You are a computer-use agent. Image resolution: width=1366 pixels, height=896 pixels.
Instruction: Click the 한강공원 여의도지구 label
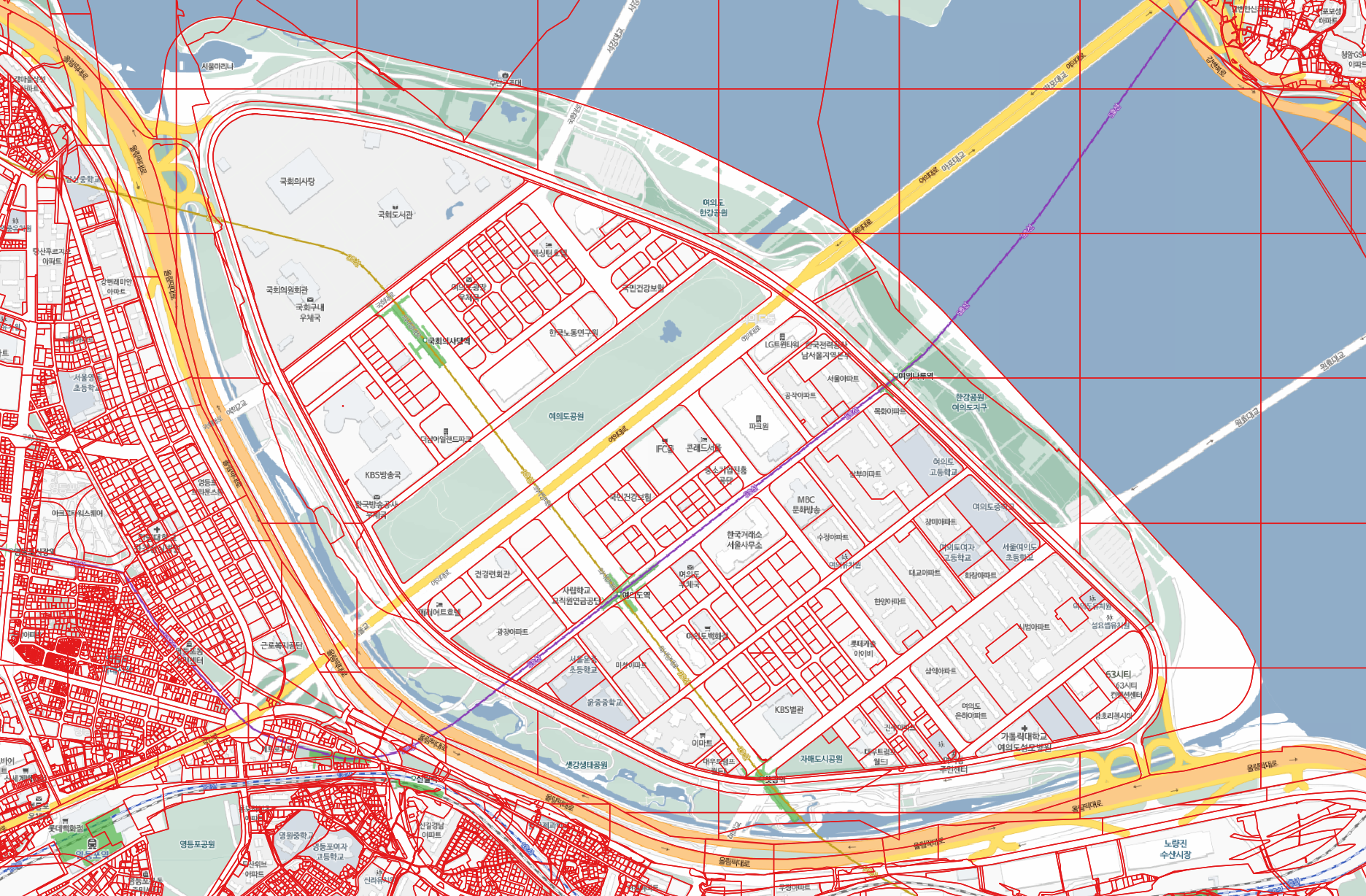970,402
